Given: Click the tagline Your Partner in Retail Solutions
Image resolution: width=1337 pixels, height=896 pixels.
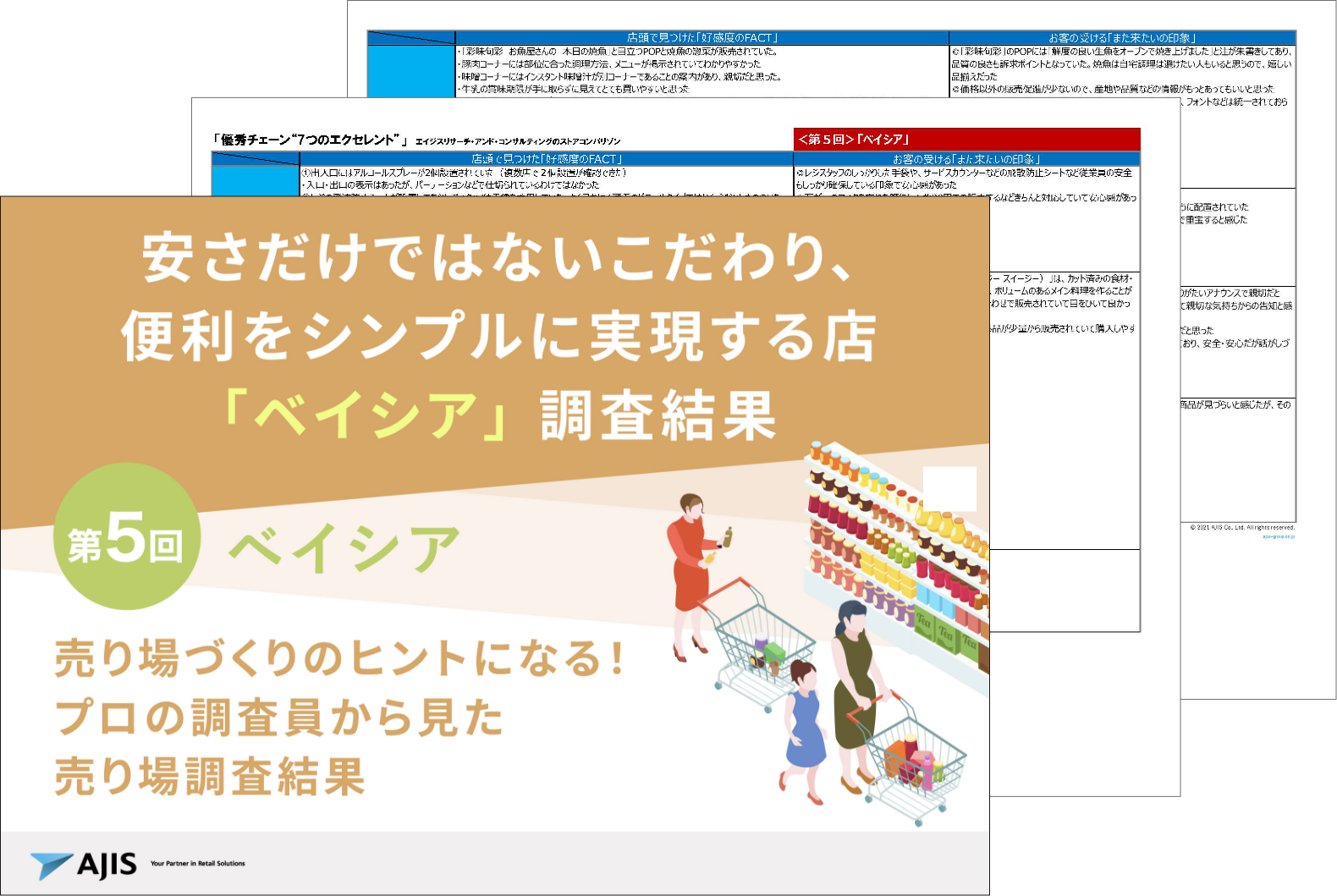Looking at the screenshot, I should tap(198, 864).
